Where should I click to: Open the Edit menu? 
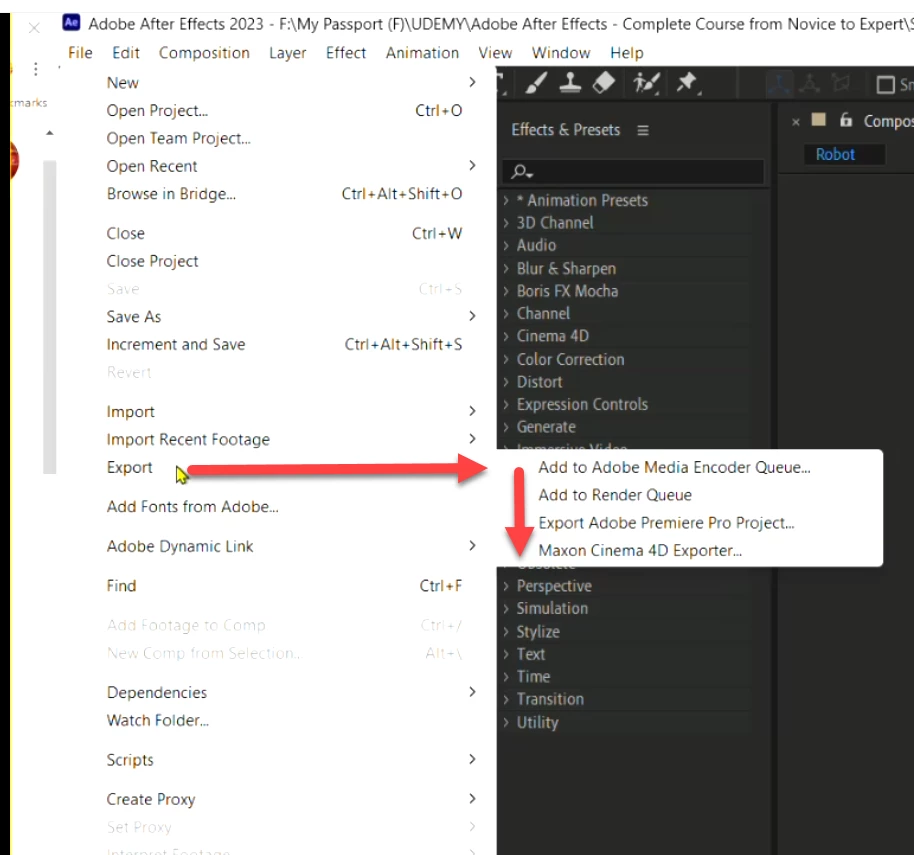126,53
